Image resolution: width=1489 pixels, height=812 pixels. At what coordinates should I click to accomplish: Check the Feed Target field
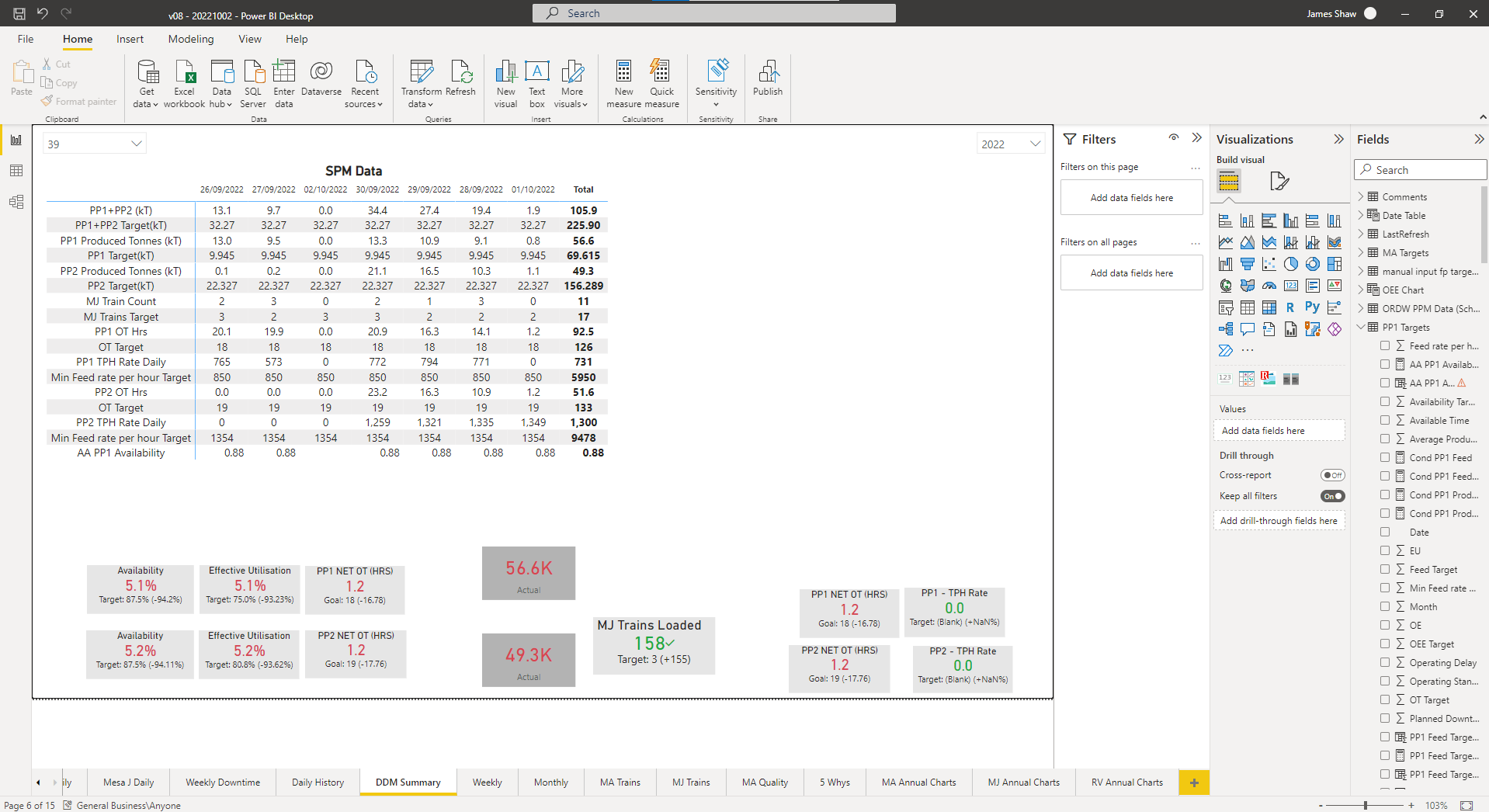pyautogui.click(x=1385, y=569)
